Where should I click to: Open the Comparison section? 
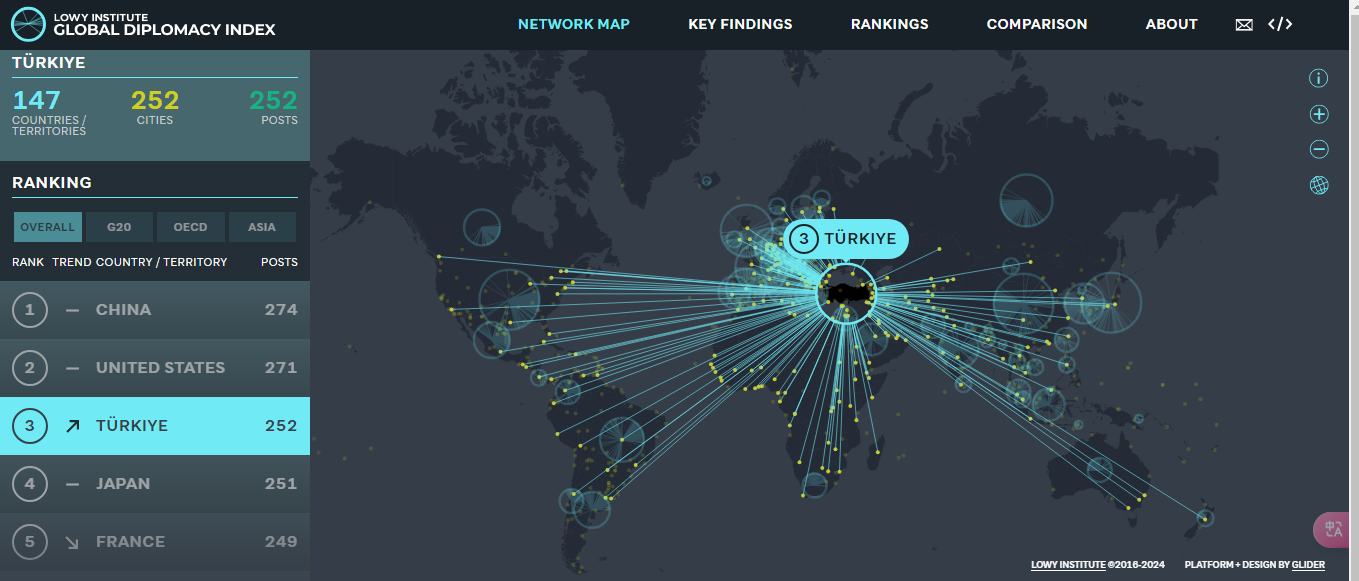click(1036, 24)
